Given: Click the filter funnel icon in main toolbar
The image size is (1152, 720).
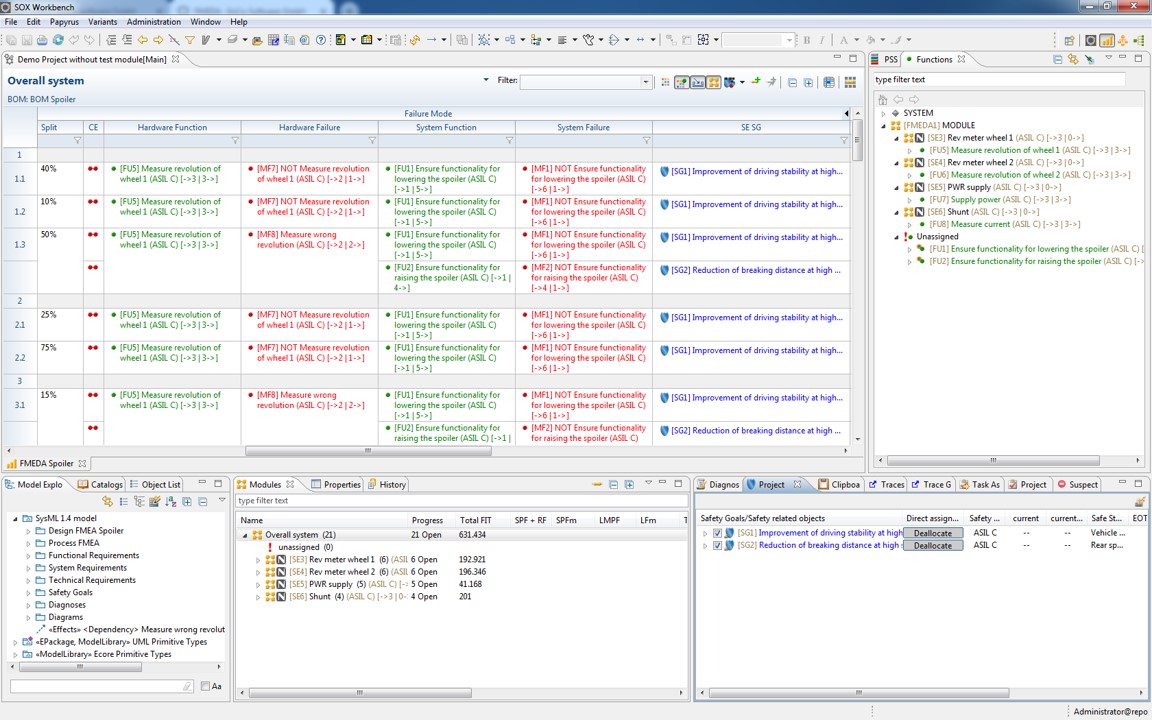Looking at the screenshot, I should tap(189, 40).
